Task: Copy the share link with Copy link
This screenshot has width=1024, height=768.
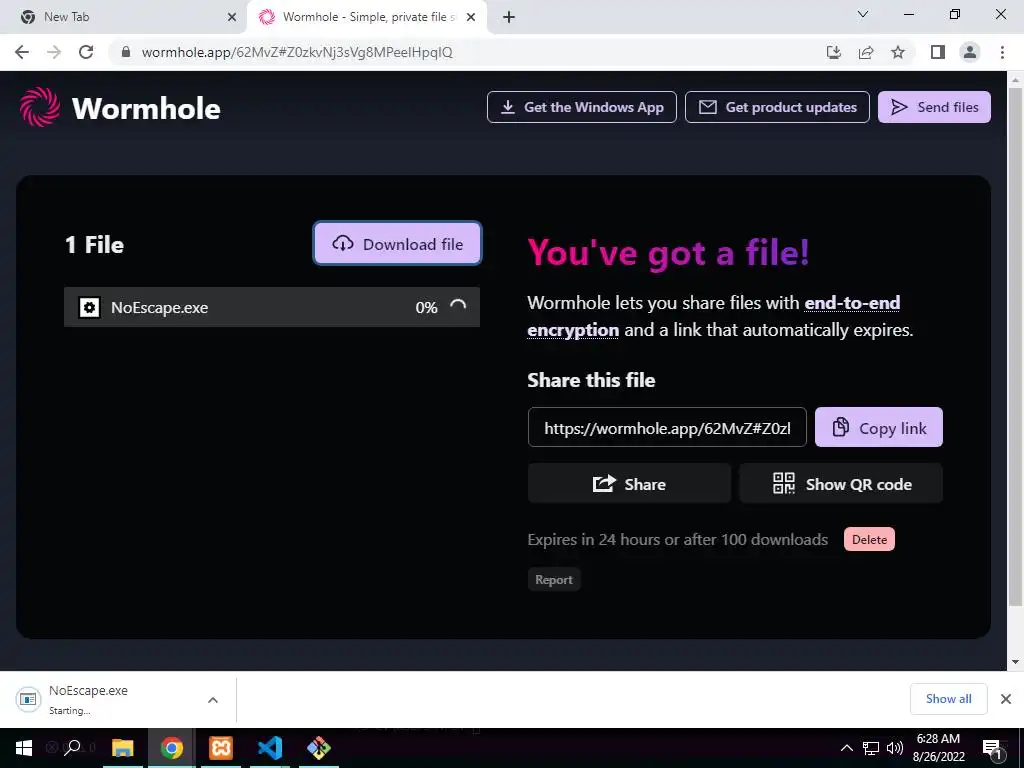Action: click(x=878, y=428)
